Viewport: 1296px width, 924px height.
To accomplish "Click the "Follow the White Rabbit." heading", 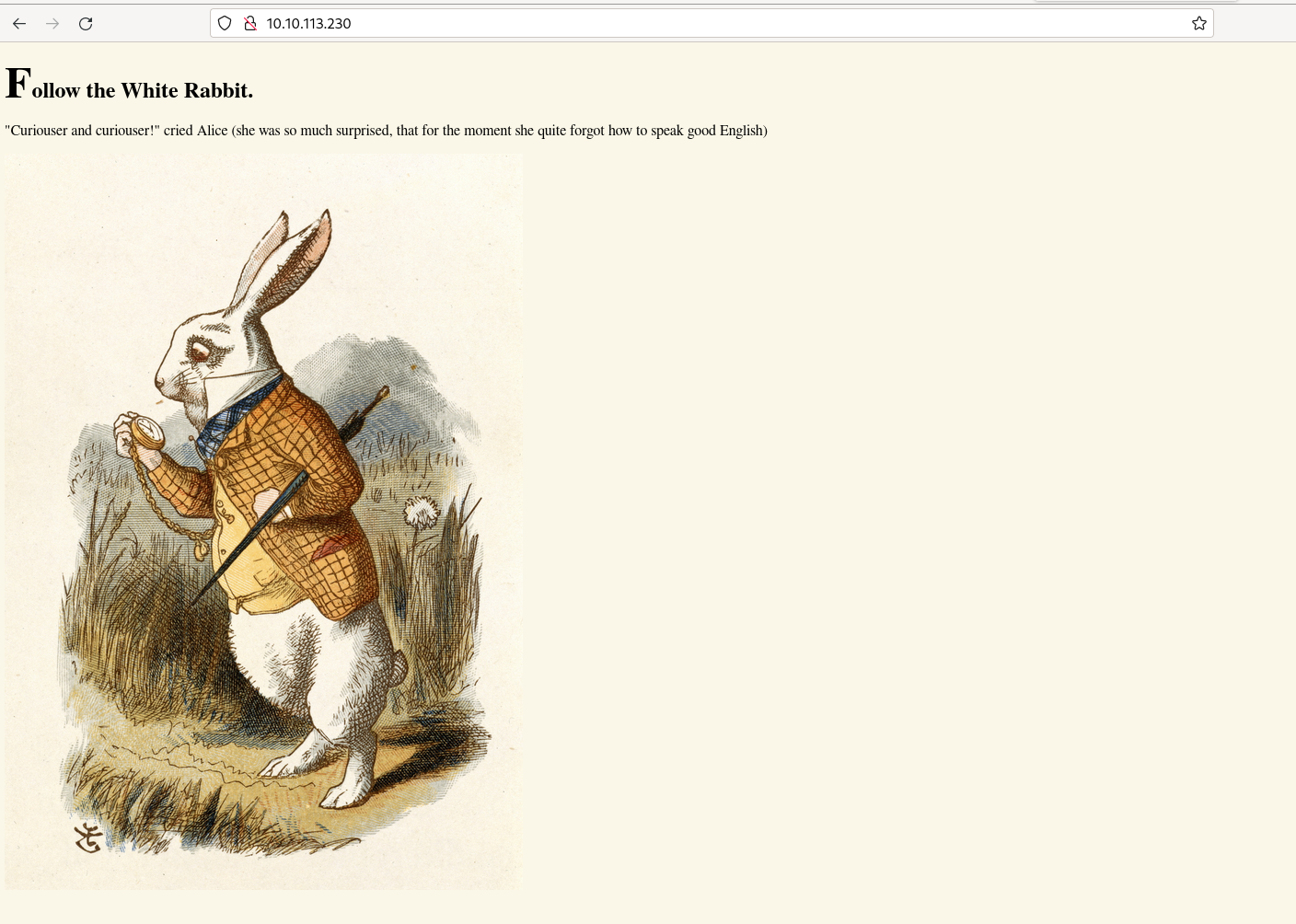I will pos(129,85).
